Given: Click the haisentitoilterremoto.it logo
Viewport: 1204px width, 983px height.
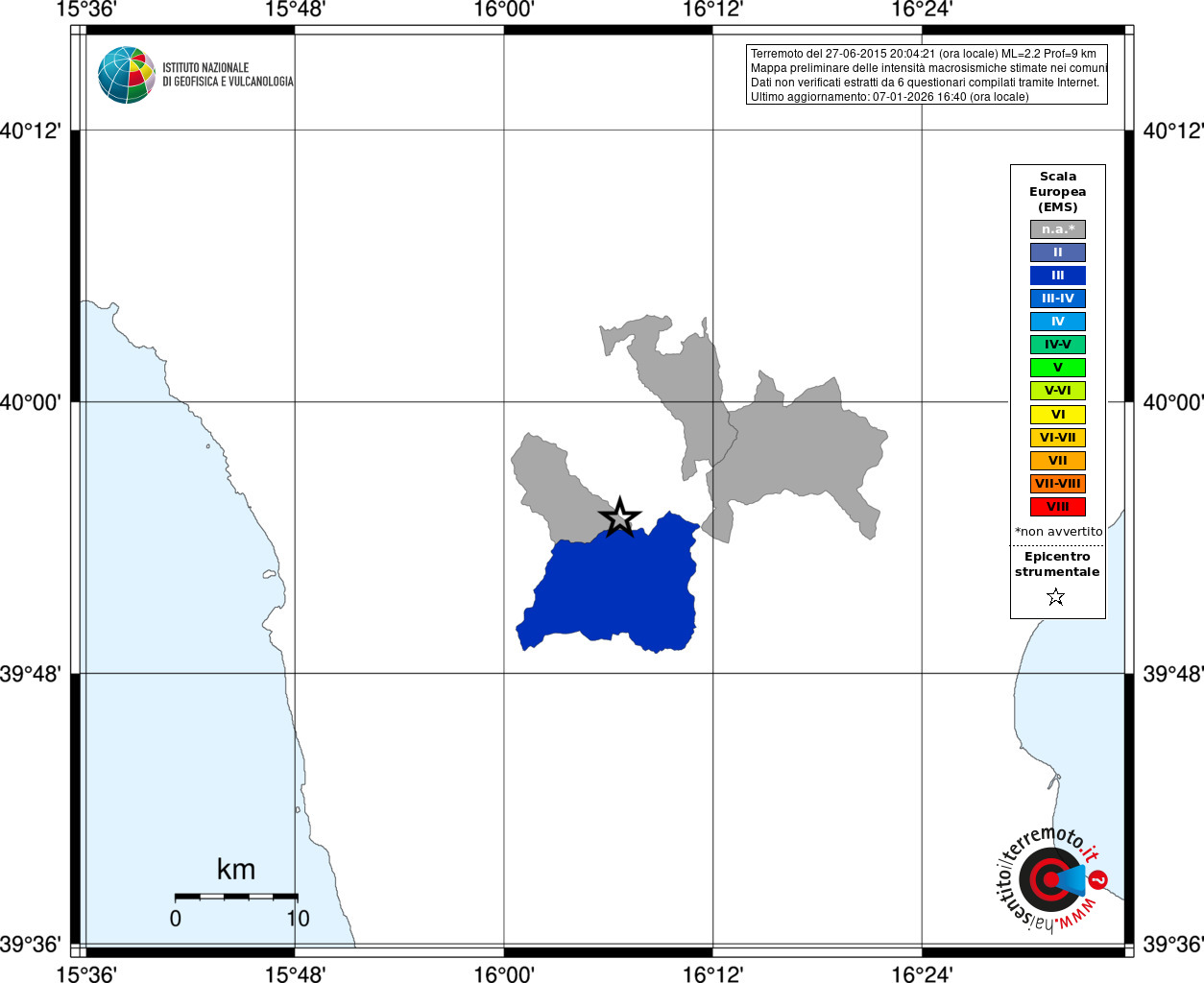Looking at the screenshot, I should (x=1050, y=878).
